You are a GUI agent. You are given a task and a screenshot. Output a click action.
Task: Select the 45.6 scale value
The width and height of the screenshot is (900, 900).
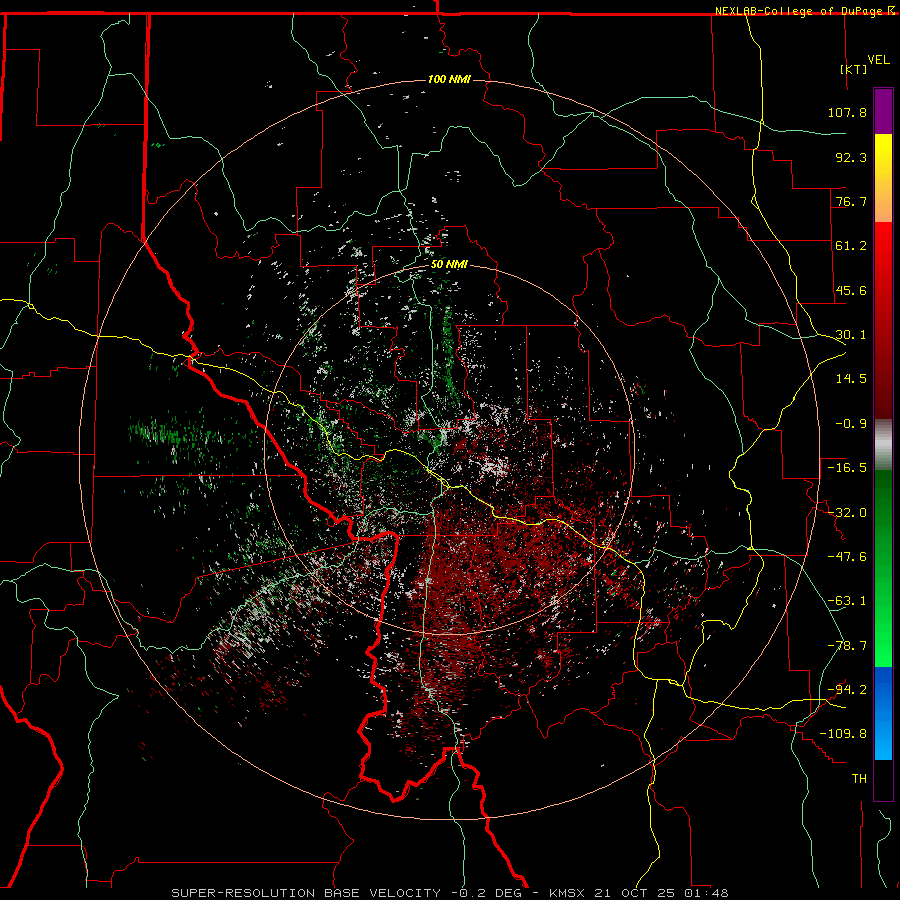(x=851, y=290)
